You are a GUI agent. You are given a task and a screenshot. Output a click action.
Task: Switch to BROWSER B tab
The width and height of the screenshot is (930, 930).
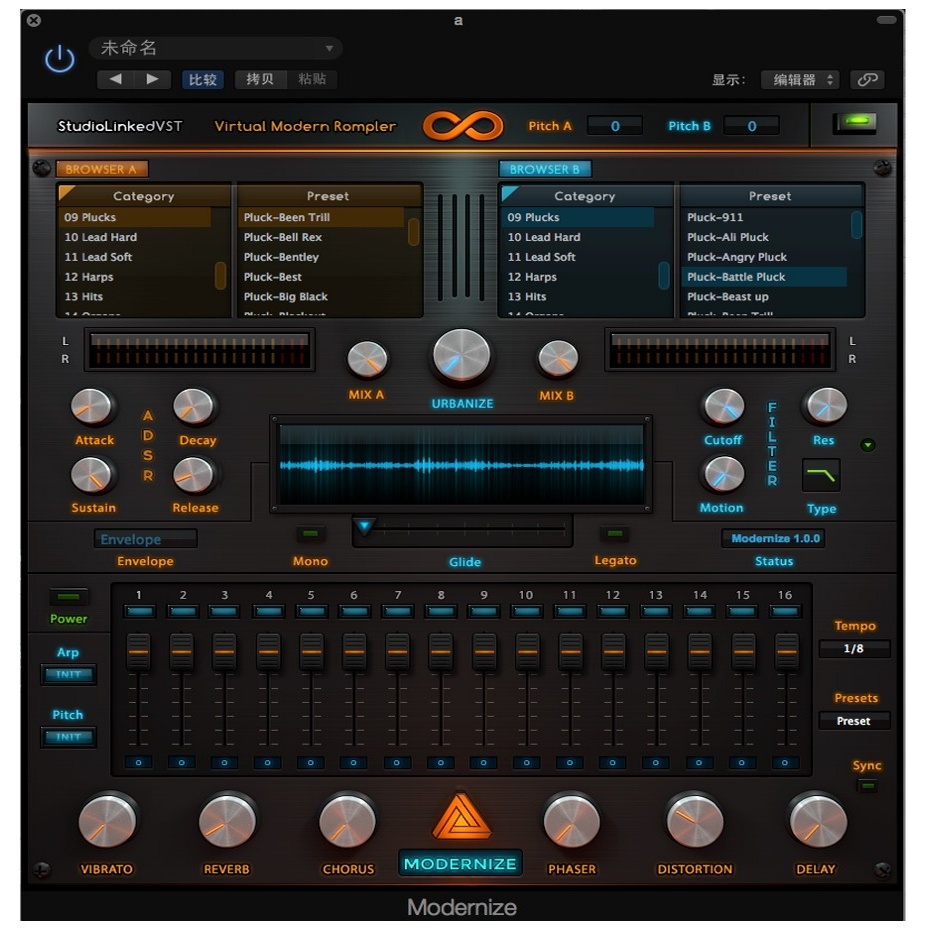(544, 169)
